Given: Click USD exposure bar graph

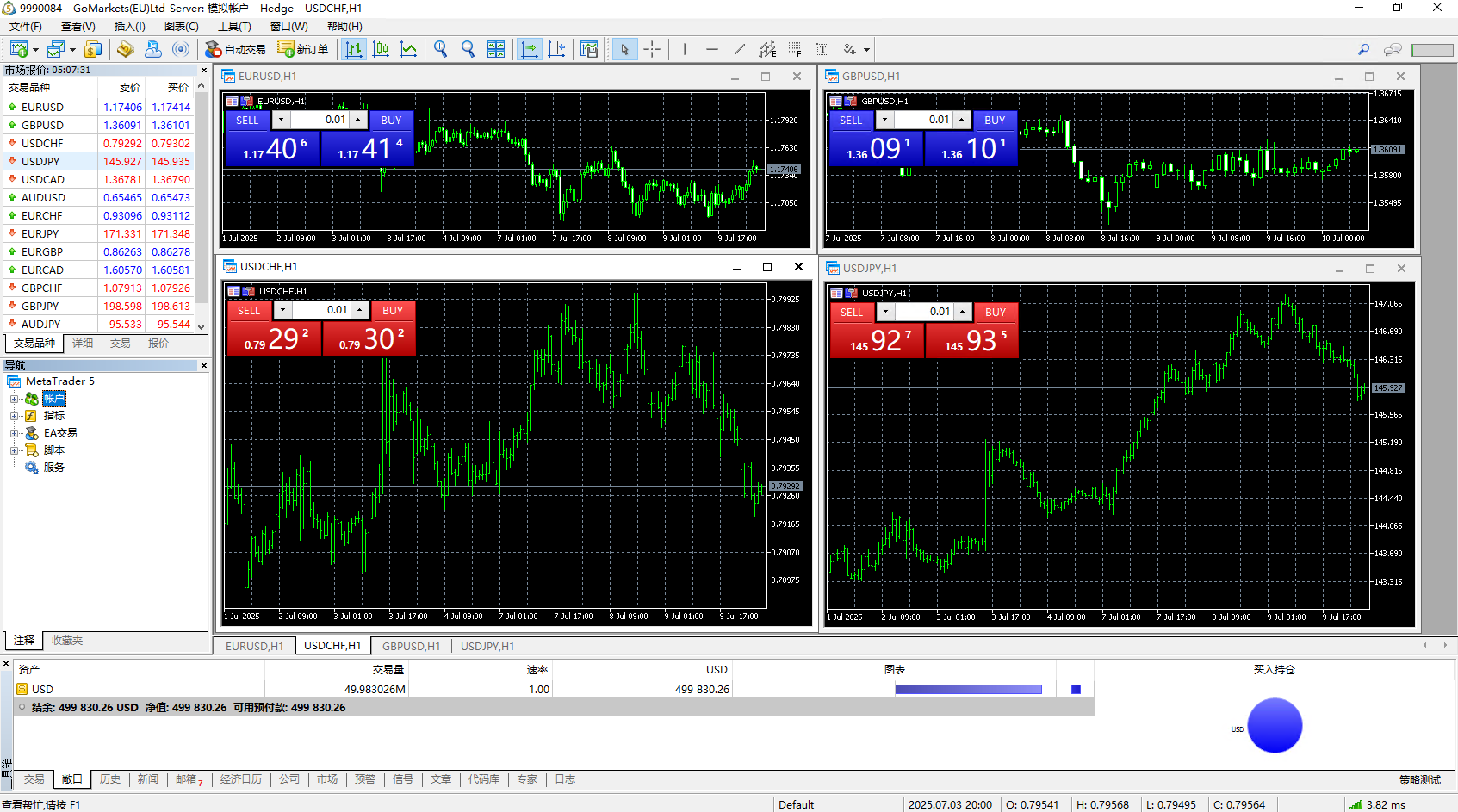Looking at the screenshot, I should [968, 689].
